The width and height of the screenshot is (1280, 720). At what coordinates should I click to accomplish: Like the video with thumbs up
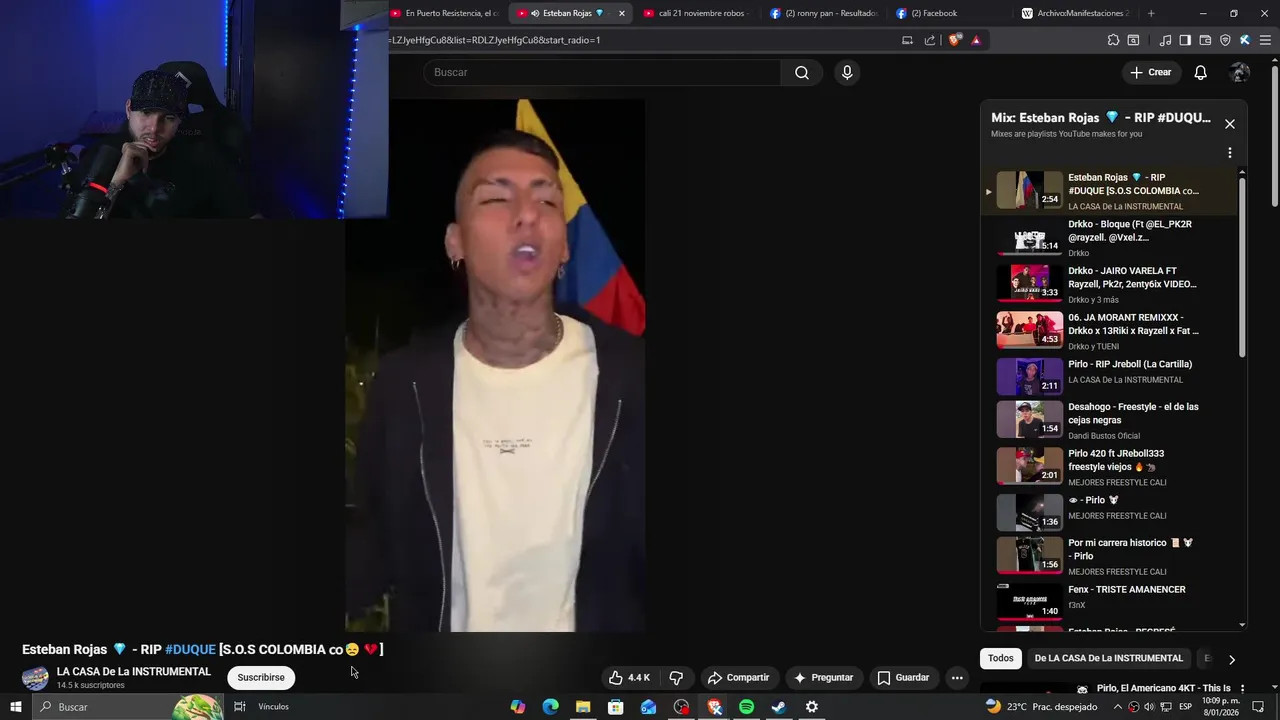(630, 678)
